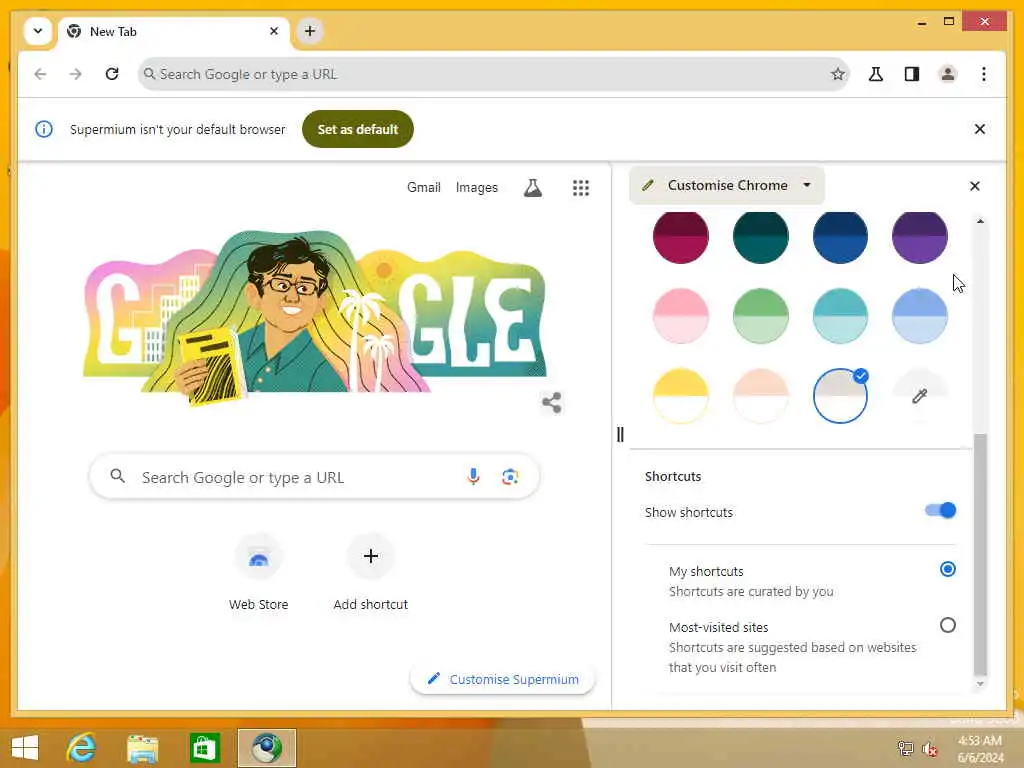
Task: Click the side panel resize handle
Action: click(x=620, y=434)
